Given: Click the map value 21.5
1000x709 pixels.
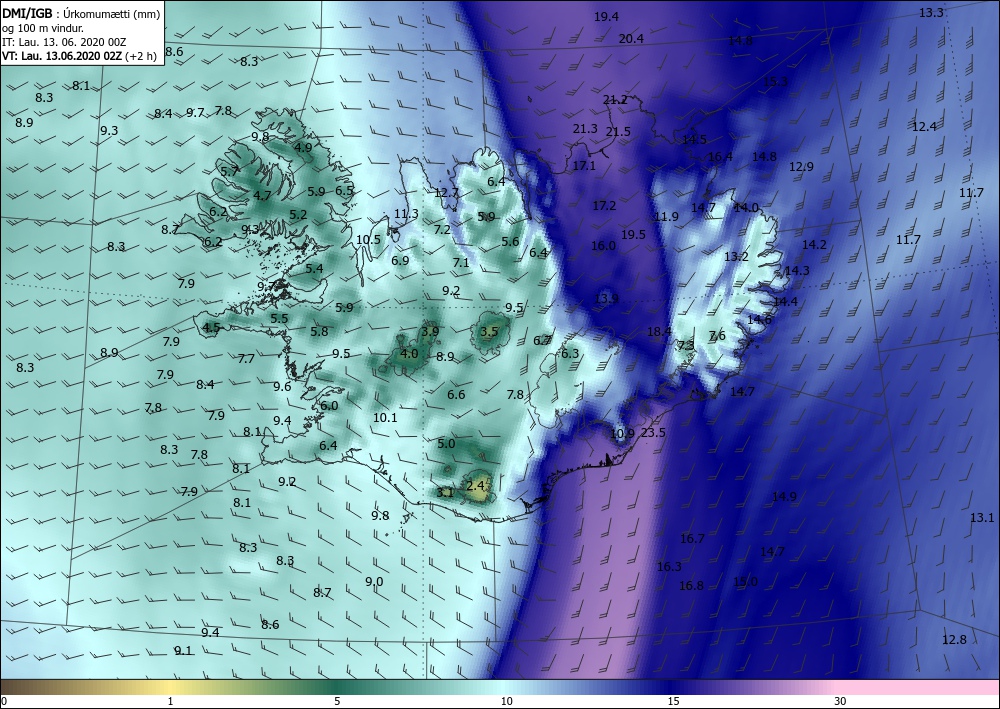Looking at the screenshot, I should [x=618, y=132].
